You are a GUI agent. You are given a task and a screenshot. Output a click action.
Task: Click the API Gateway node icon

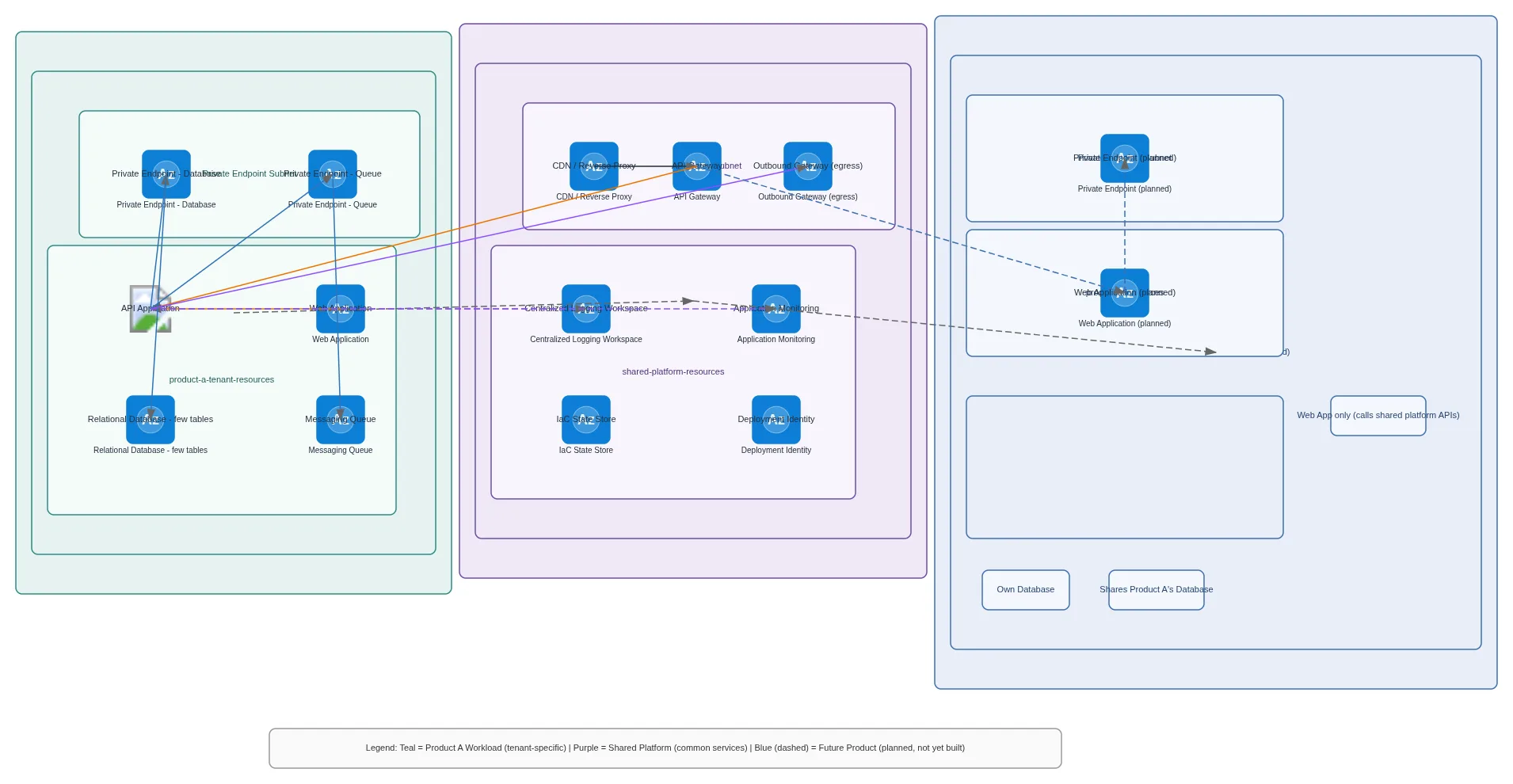coord(697,166)
